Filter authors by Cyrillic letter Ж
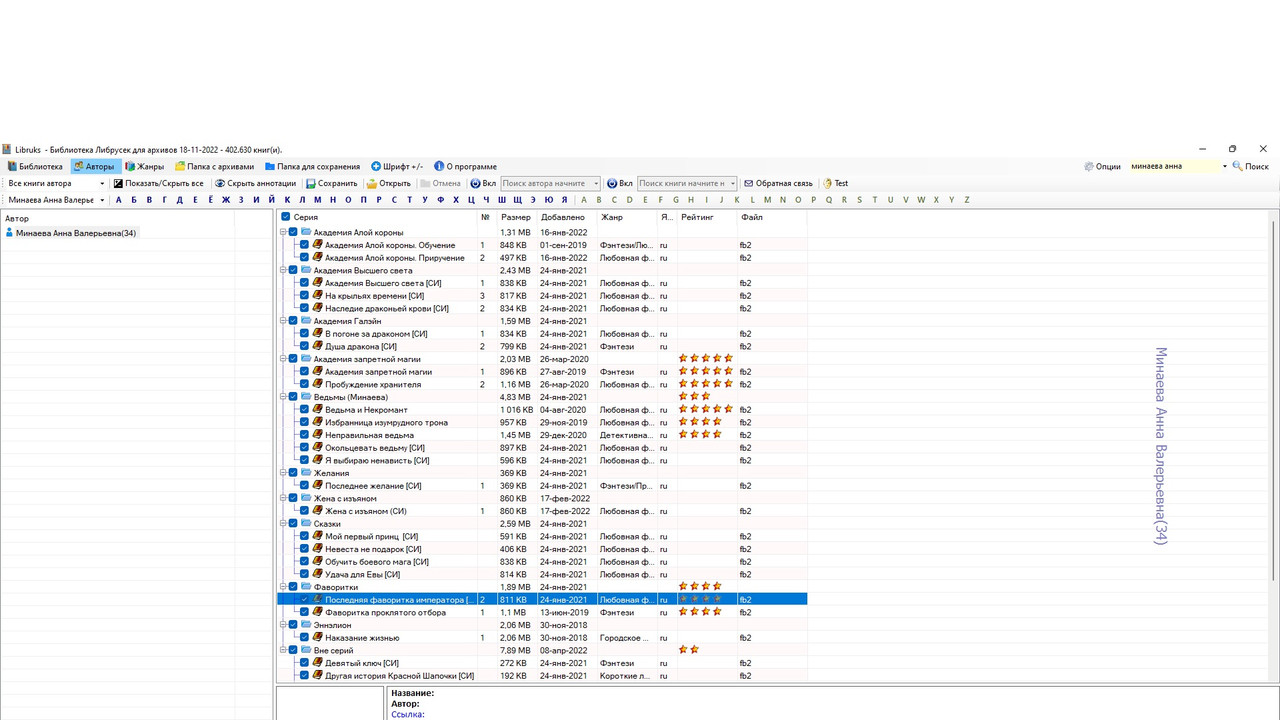Viewport: 1280px width, 720px height. 226,200
